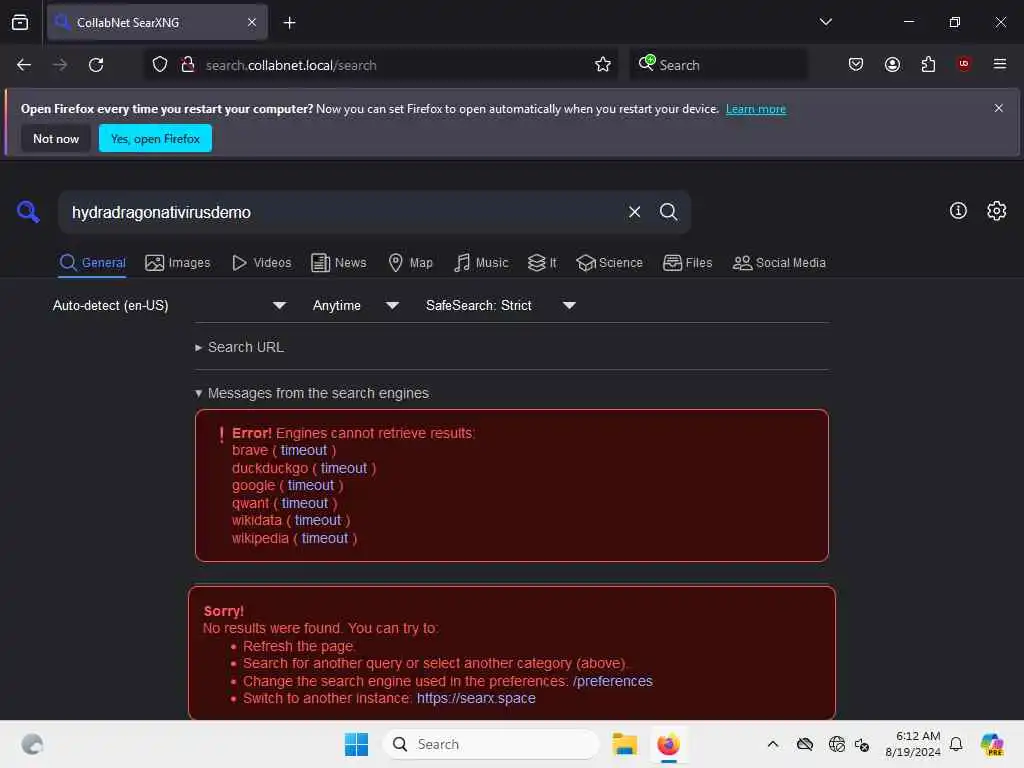The height and width of the screenshot is (768, 1024).
Task: Switch to the Science category tab
Action: tap(609, 263)
